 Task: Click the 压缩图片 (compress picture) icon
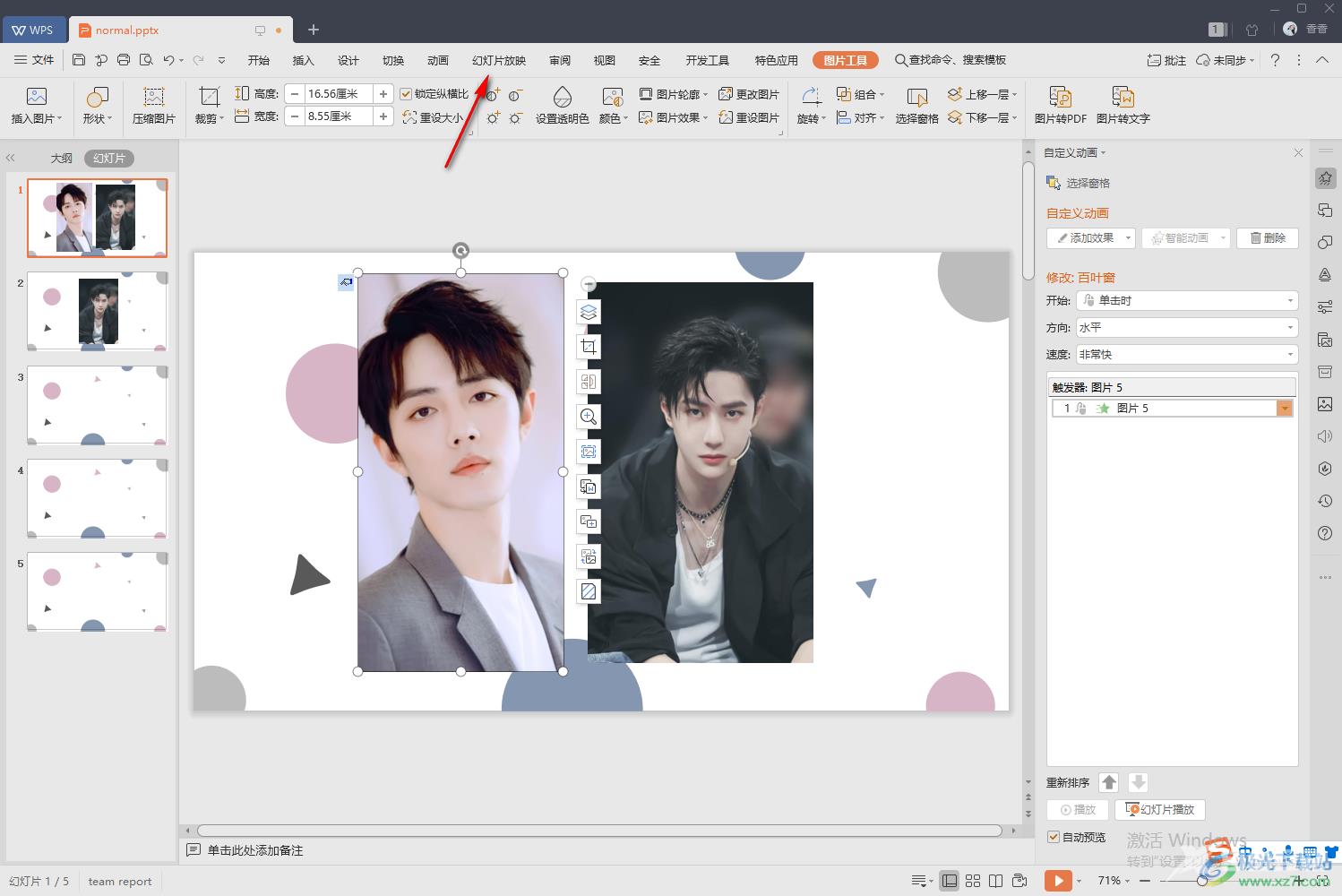pos(154,106)
